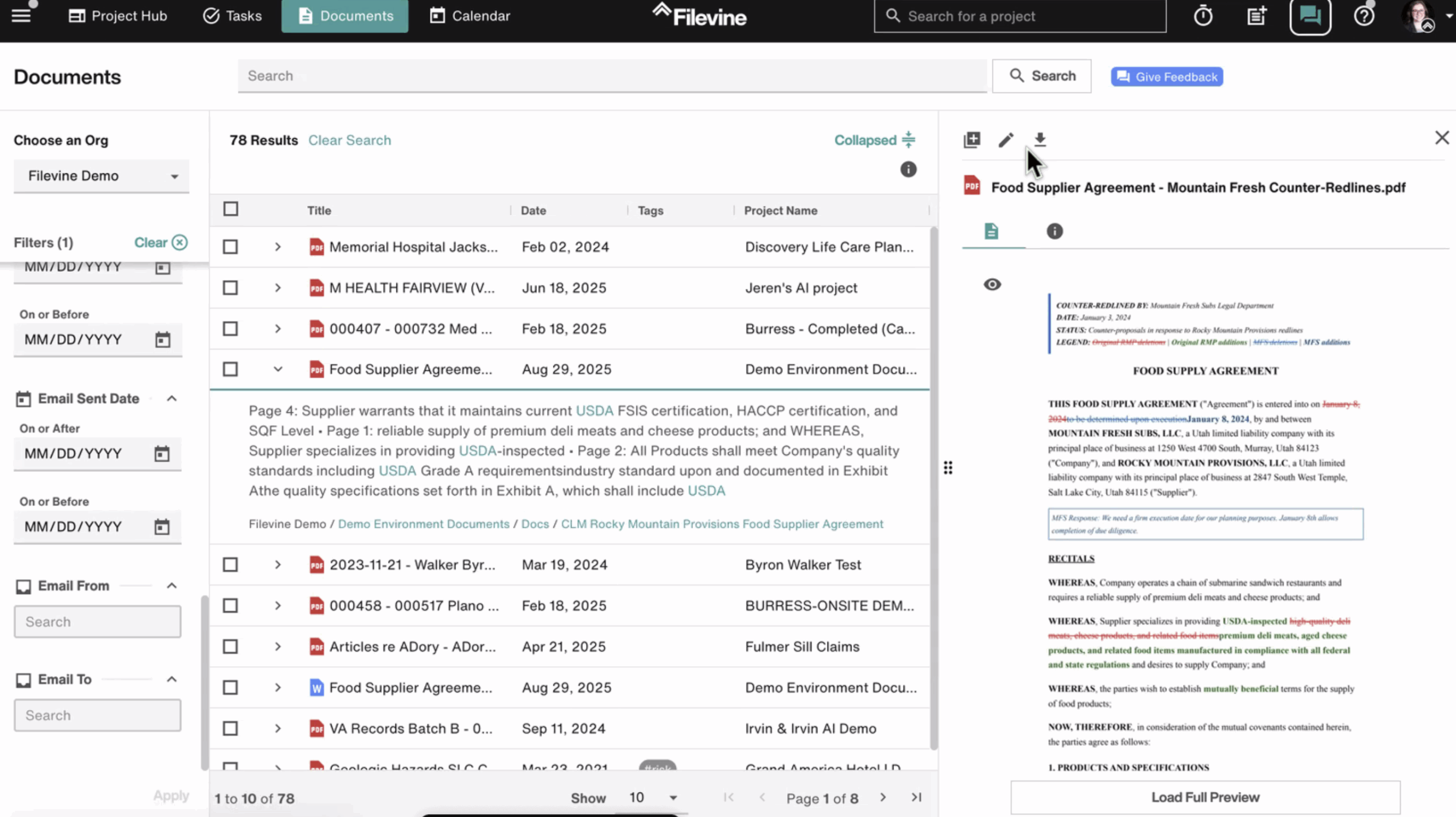The width and height of the screenshot is (1456, 817).
Task: Open the chat messages icon in header
Action: (x=1310, y=16)
